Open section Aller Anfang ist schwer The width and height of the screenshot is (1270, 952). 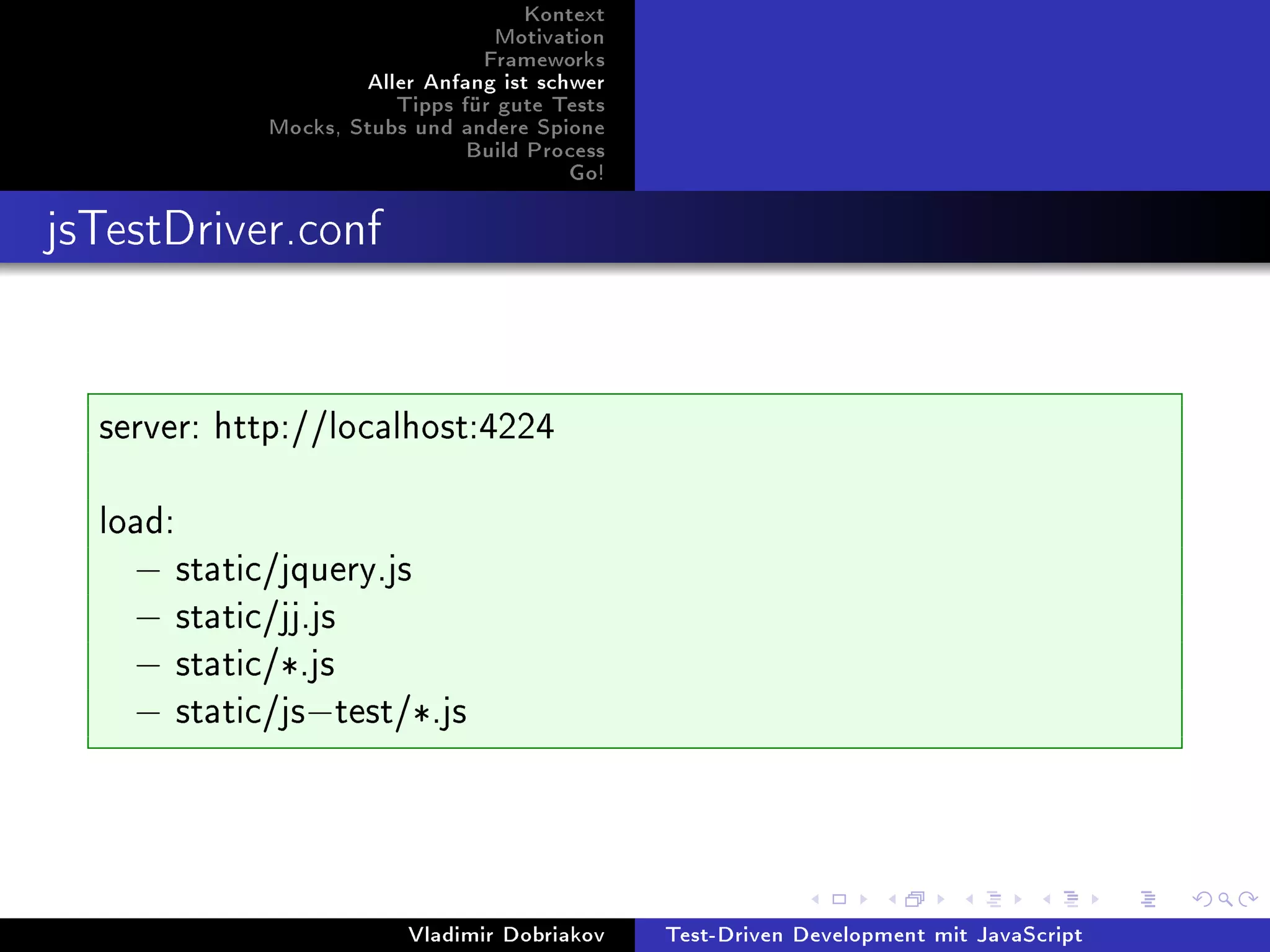tap(486, 82)
